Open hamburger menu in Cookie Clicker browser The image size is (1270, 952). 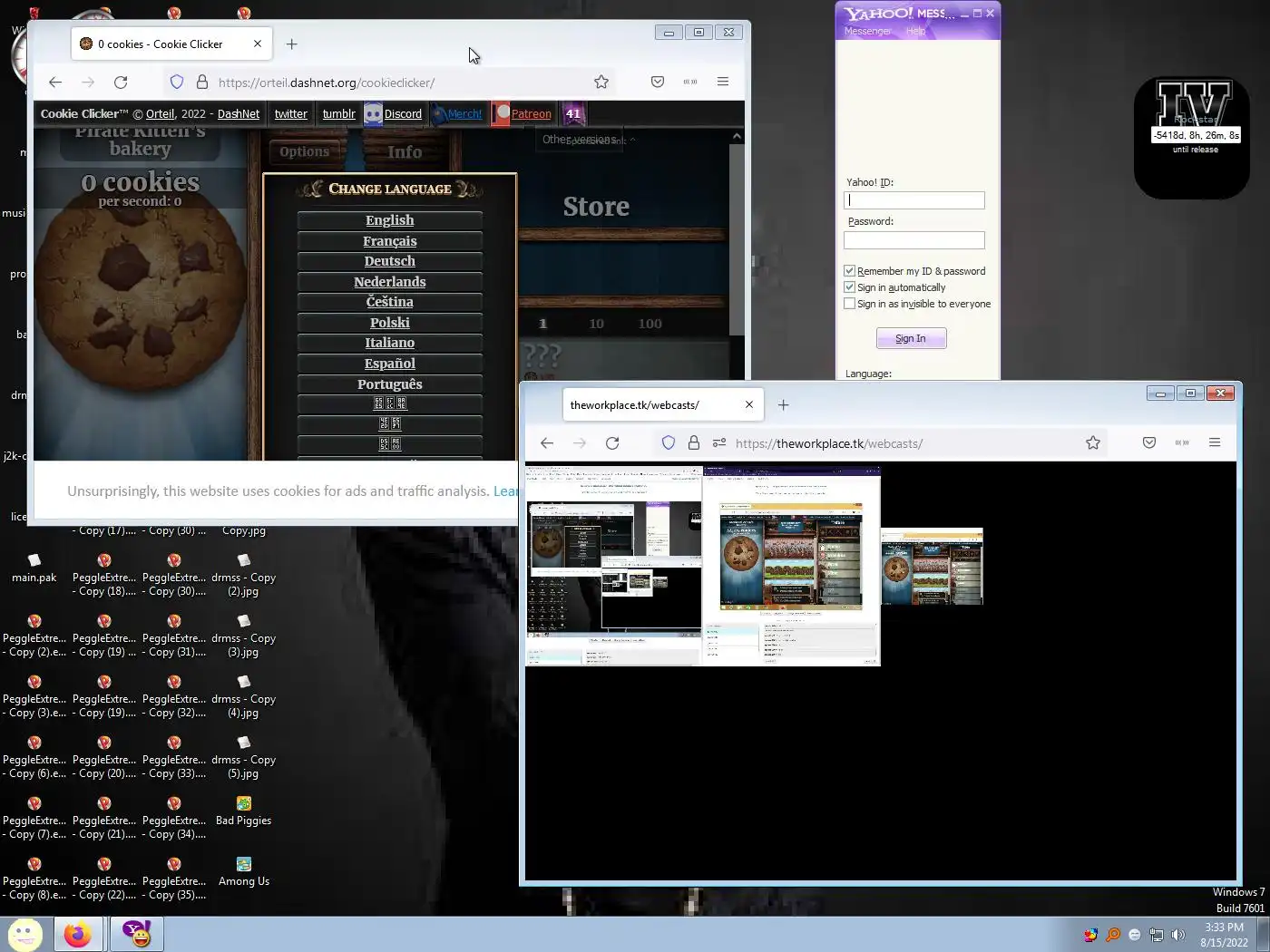tap(723, 82)
